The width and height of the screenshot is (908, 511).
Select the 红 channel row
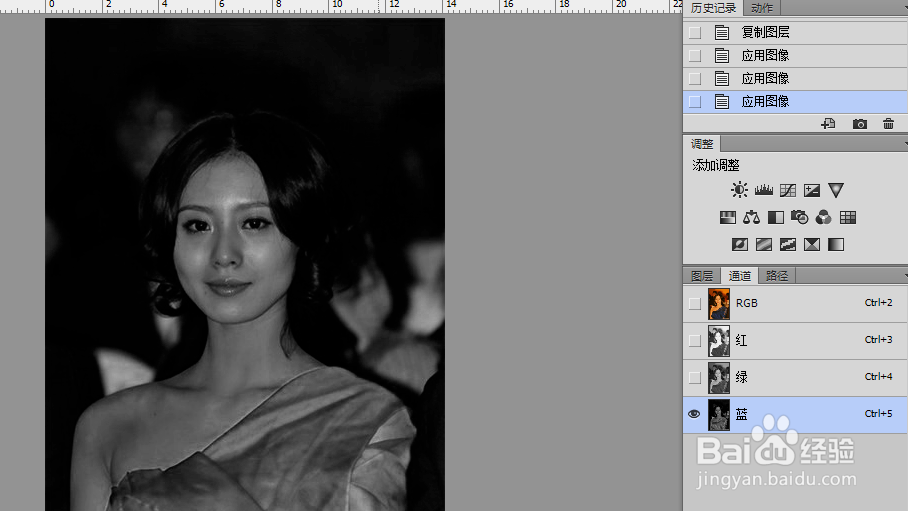tap(795, 341)
